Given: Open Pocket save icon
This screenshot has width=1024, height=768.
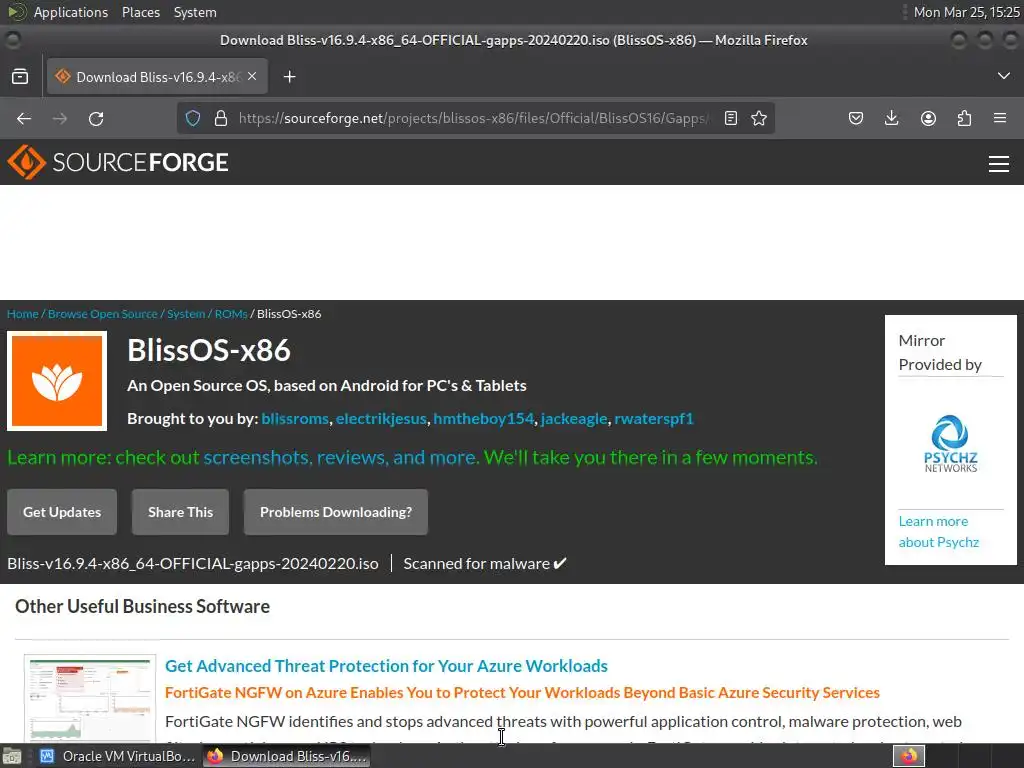Looking at the screenshot, I should [856, 118].
